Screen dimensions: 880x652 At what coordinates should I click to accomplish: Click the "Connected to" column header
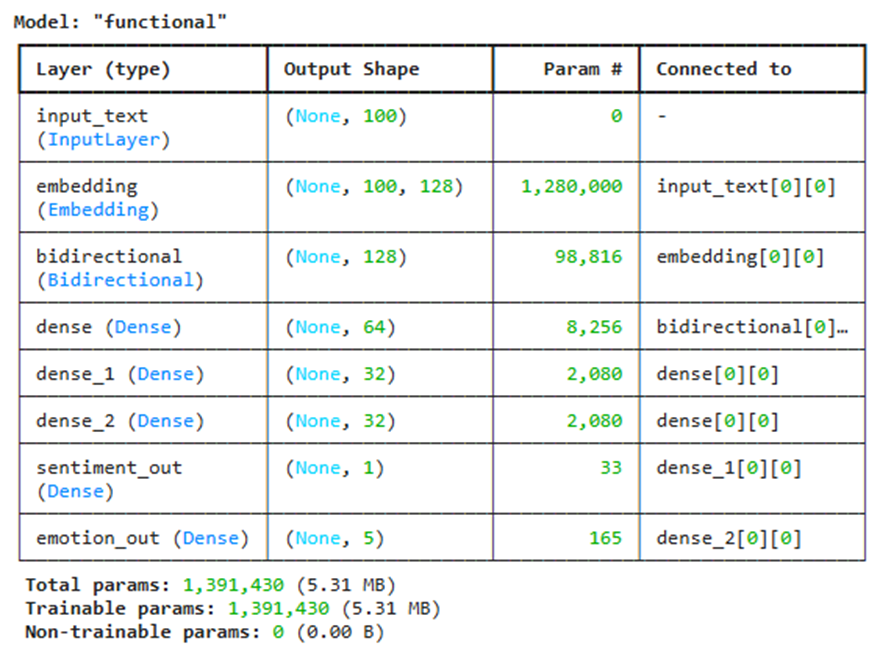click(723, 69)
